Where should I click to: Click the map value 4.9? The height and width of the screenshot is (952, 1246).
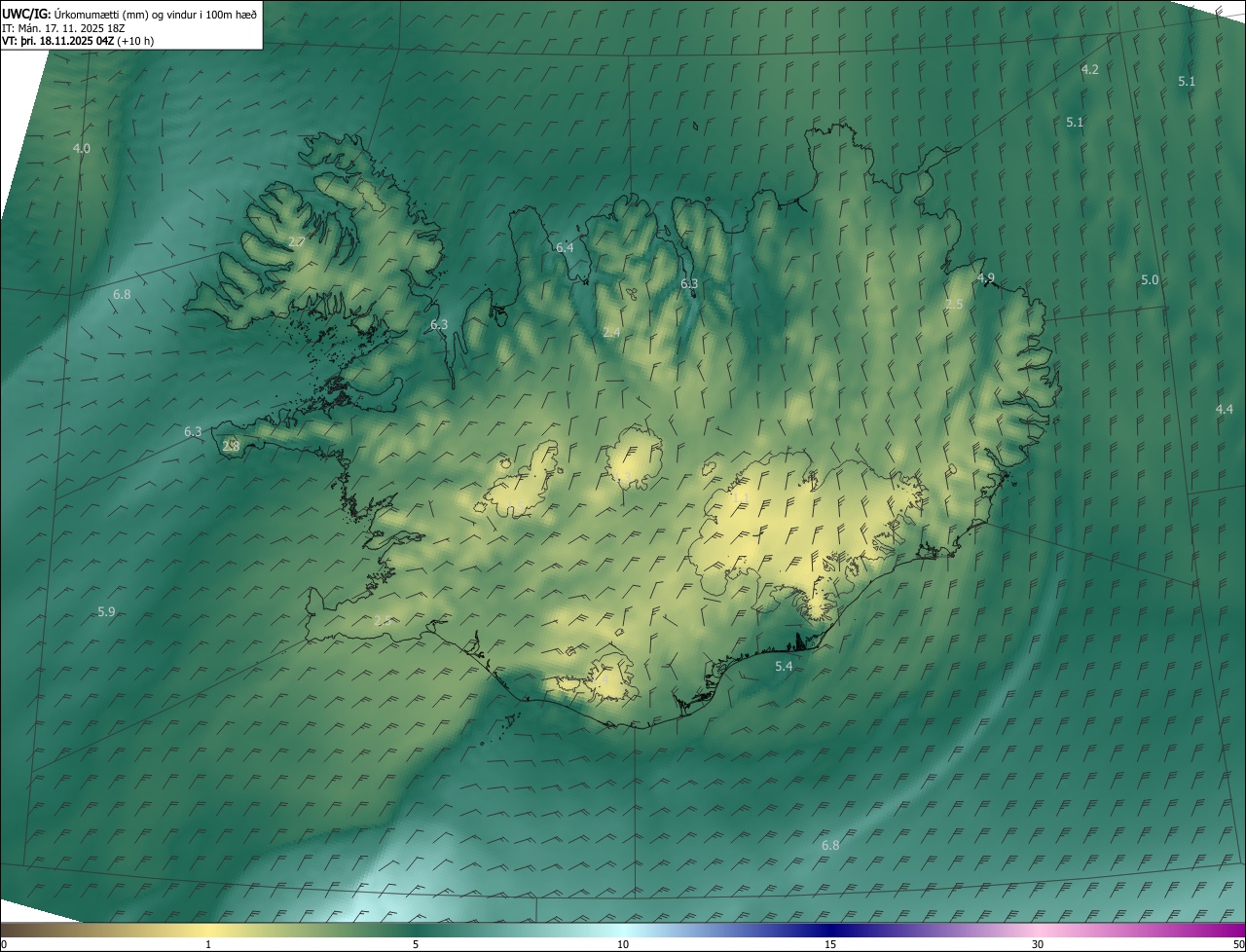point(986,278)
